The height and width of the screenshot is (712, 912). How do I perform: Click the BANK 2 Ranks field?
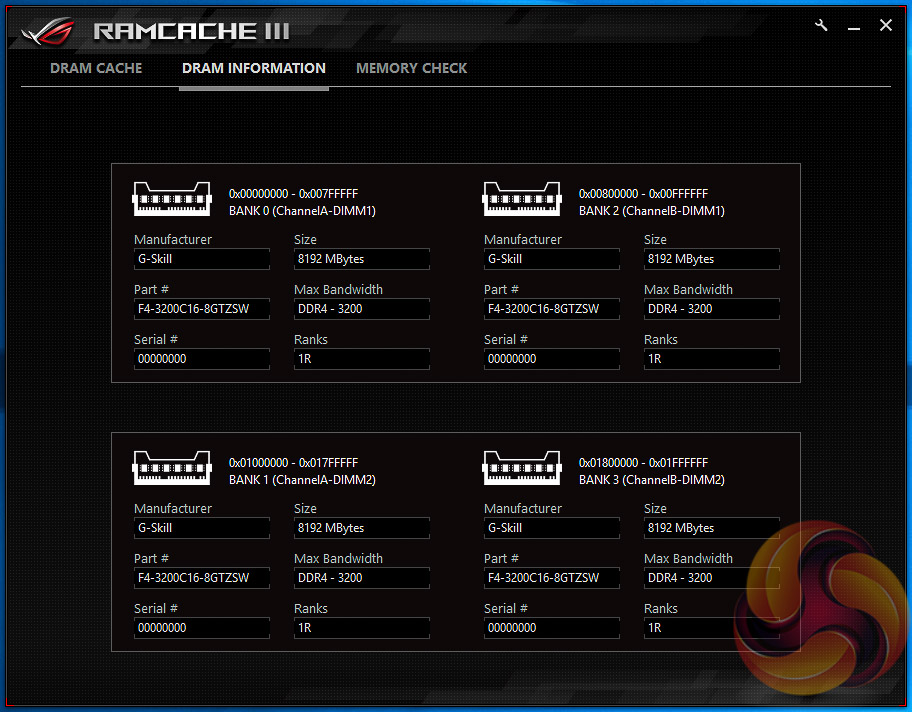tap(711, 359)
